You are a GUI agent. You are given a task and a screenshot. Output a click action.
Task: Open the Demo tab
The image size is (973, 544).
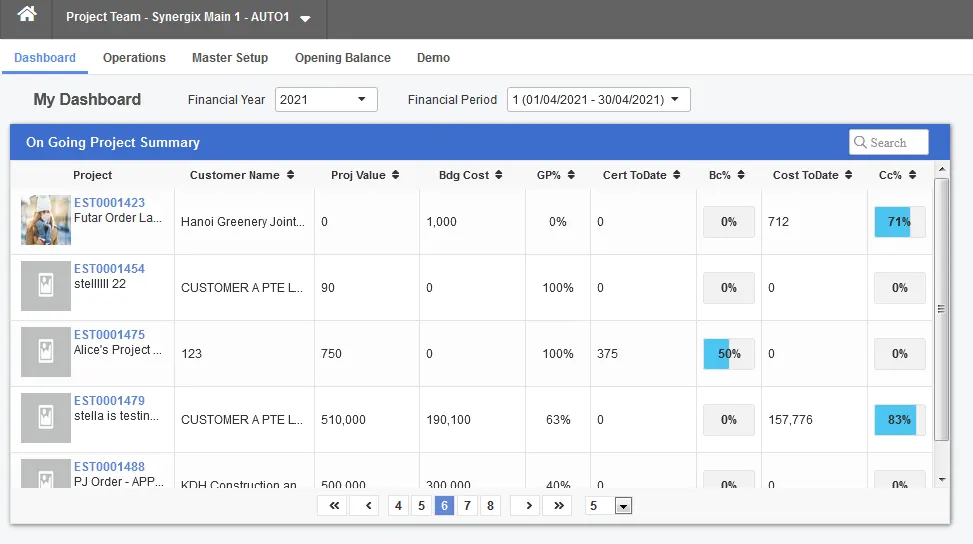pyautogui.click(x=433, y=58)
